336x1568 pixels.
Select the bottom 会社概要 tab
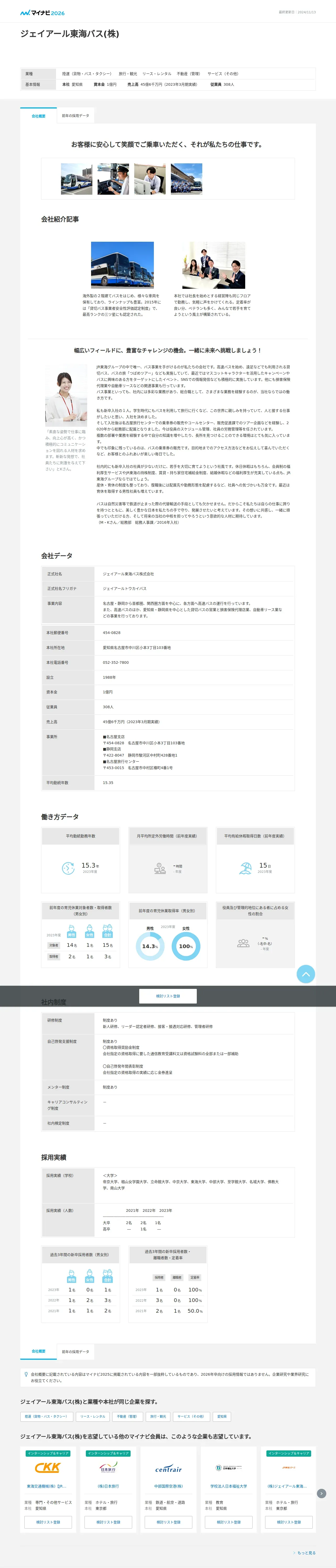pos(38,1351)
